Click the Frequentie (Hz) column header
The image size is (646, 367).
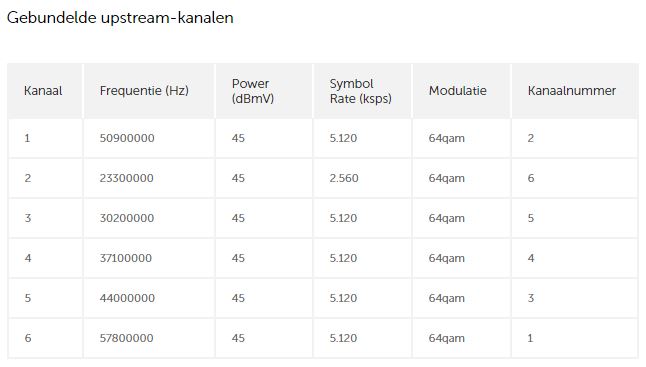tap(144, 91)
